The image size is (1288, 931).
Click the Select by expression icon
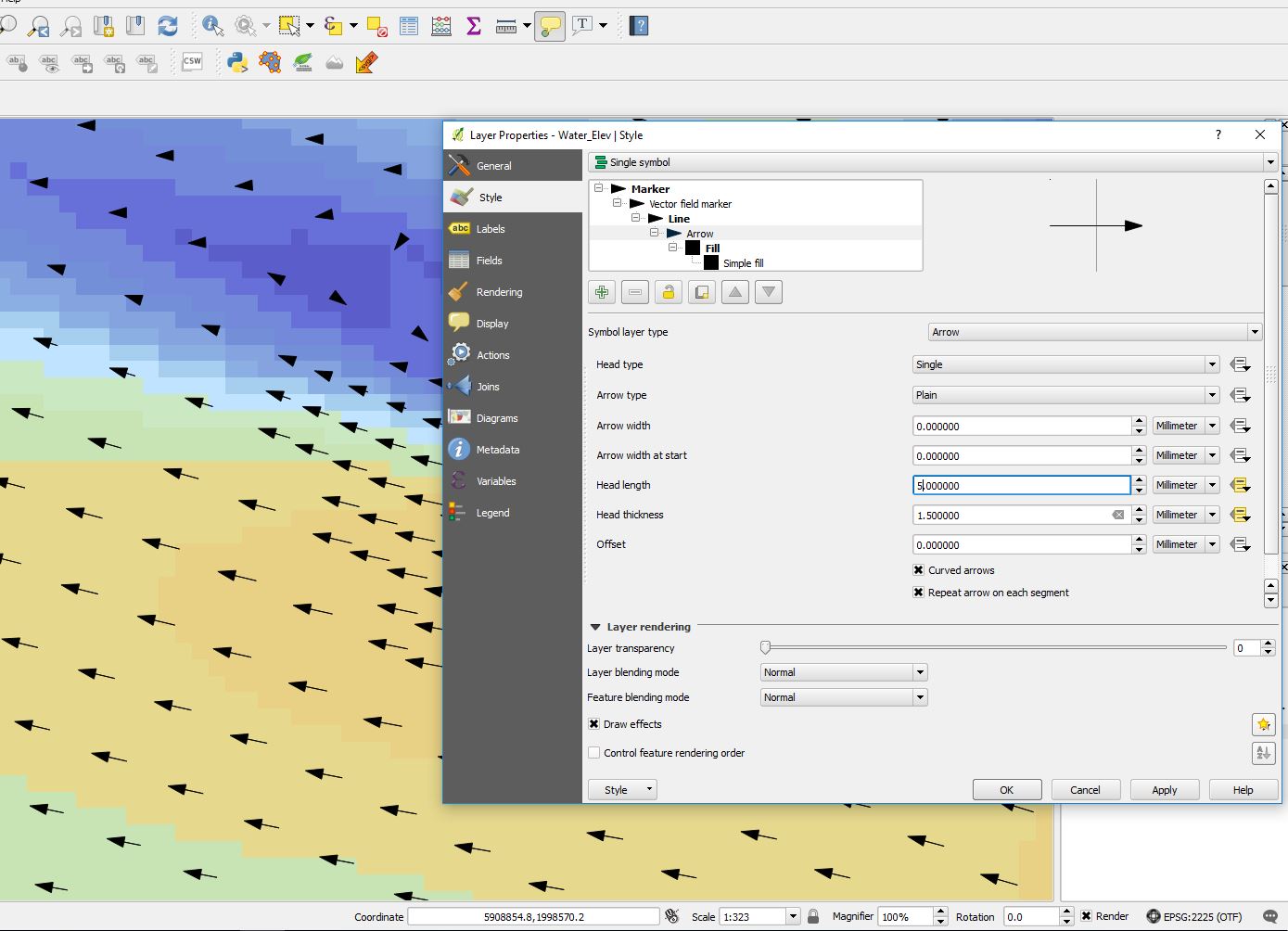pos(334,26)
